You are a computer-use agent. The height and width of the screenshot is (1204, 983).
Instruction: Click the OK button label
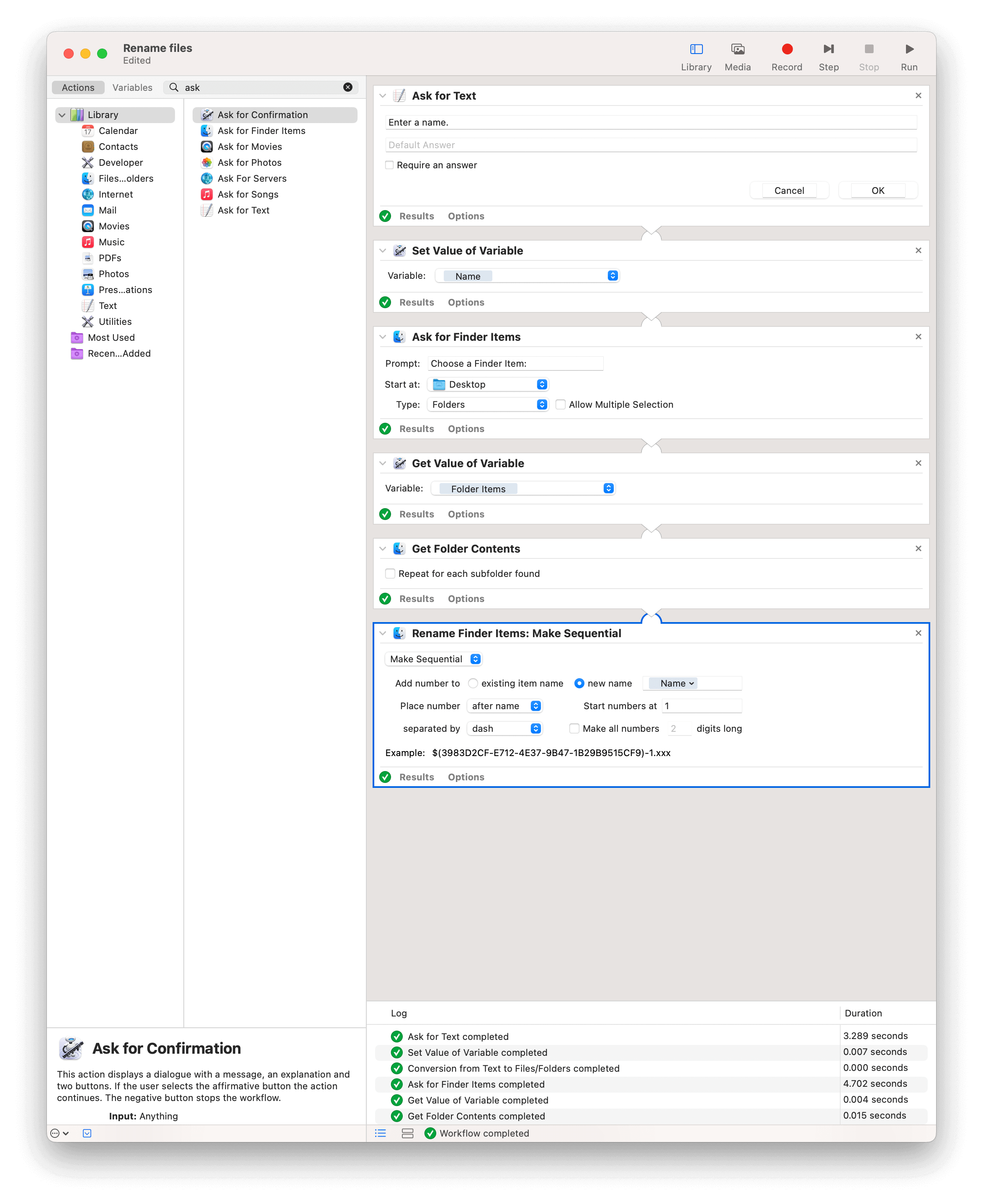click(877, 190)
